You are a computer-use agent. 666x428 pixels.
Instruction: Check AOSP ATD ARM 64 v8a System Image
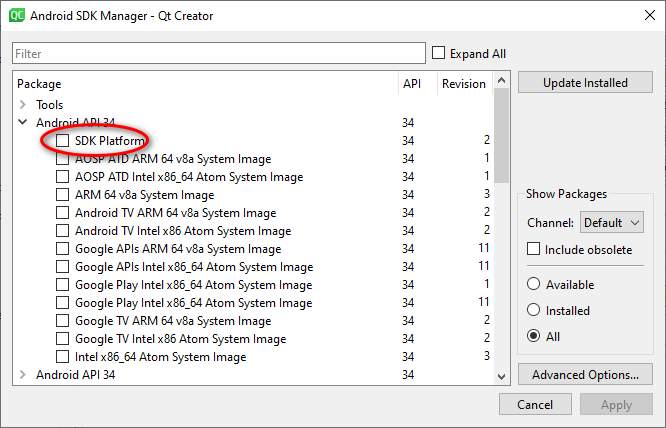[x=62, y=158]
